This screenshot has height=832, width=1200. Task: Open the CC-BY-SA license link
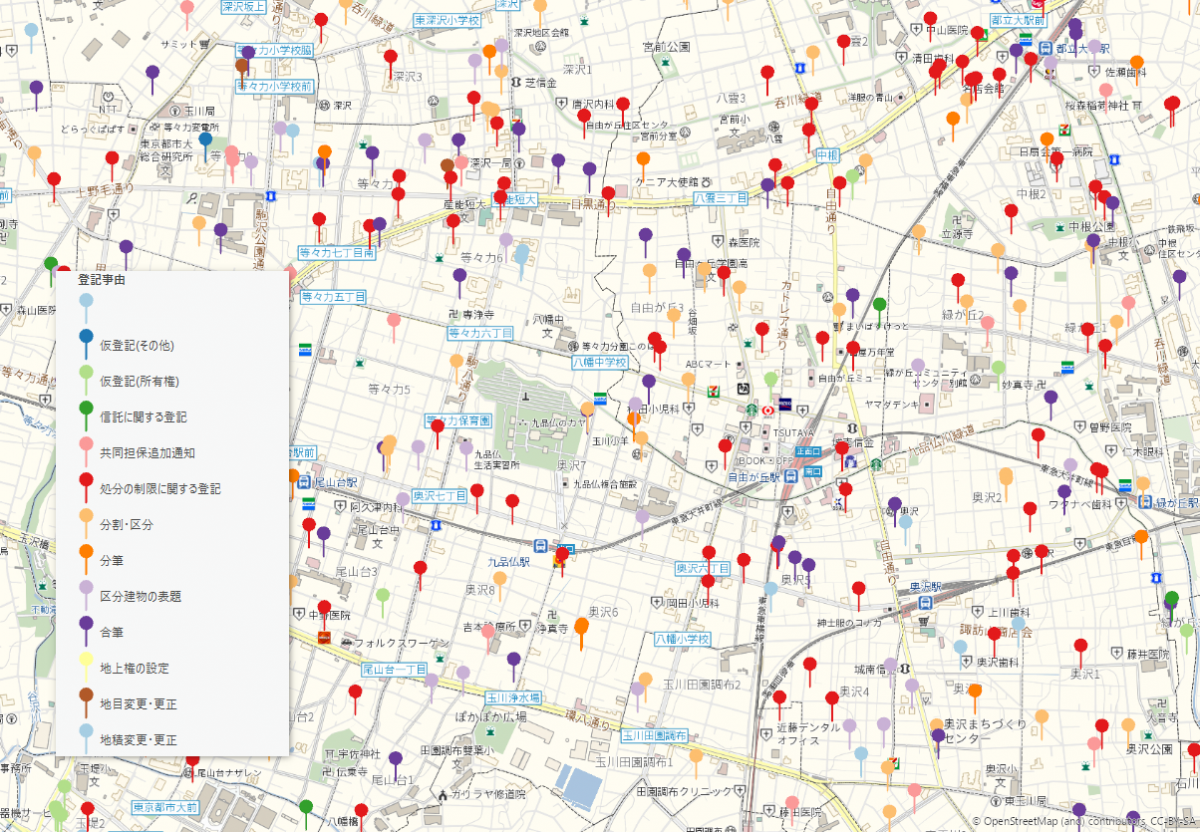point(1168,821)
